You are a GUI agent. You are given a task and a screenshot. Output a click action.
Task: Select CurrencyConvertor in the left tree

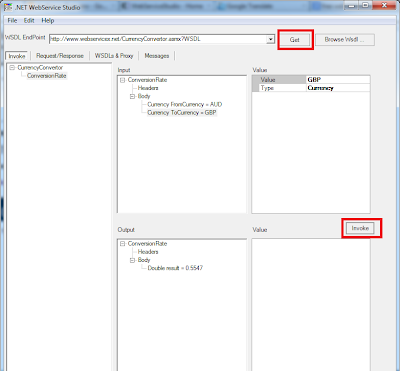point(40,68)
